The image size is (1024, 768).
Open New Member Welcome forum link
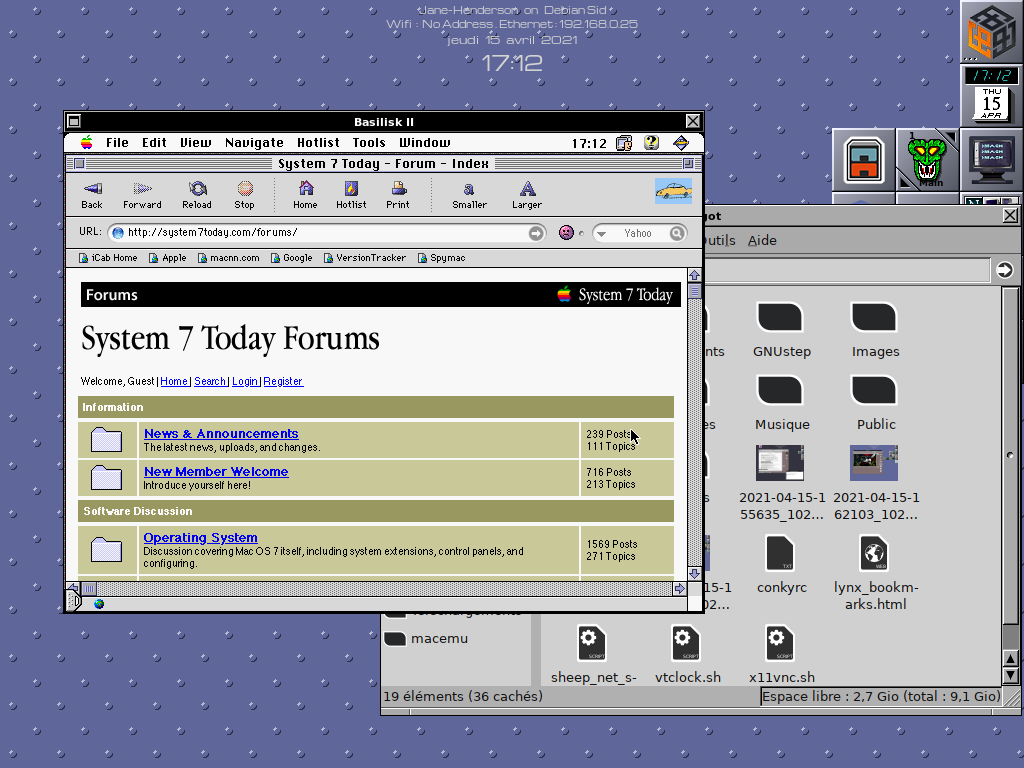tap(216, 472)
